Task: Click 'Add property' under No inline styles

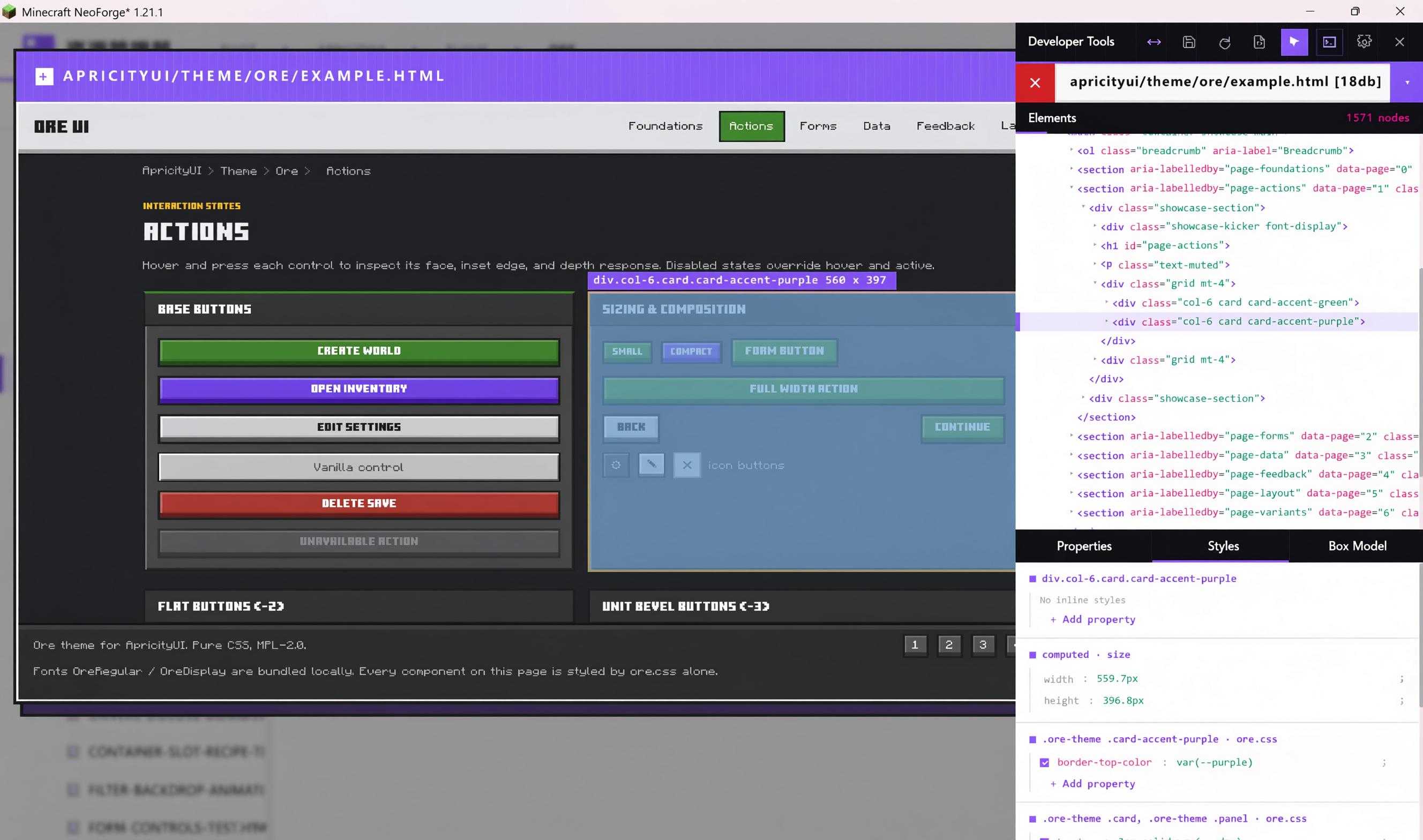Action: point(1092,619)
